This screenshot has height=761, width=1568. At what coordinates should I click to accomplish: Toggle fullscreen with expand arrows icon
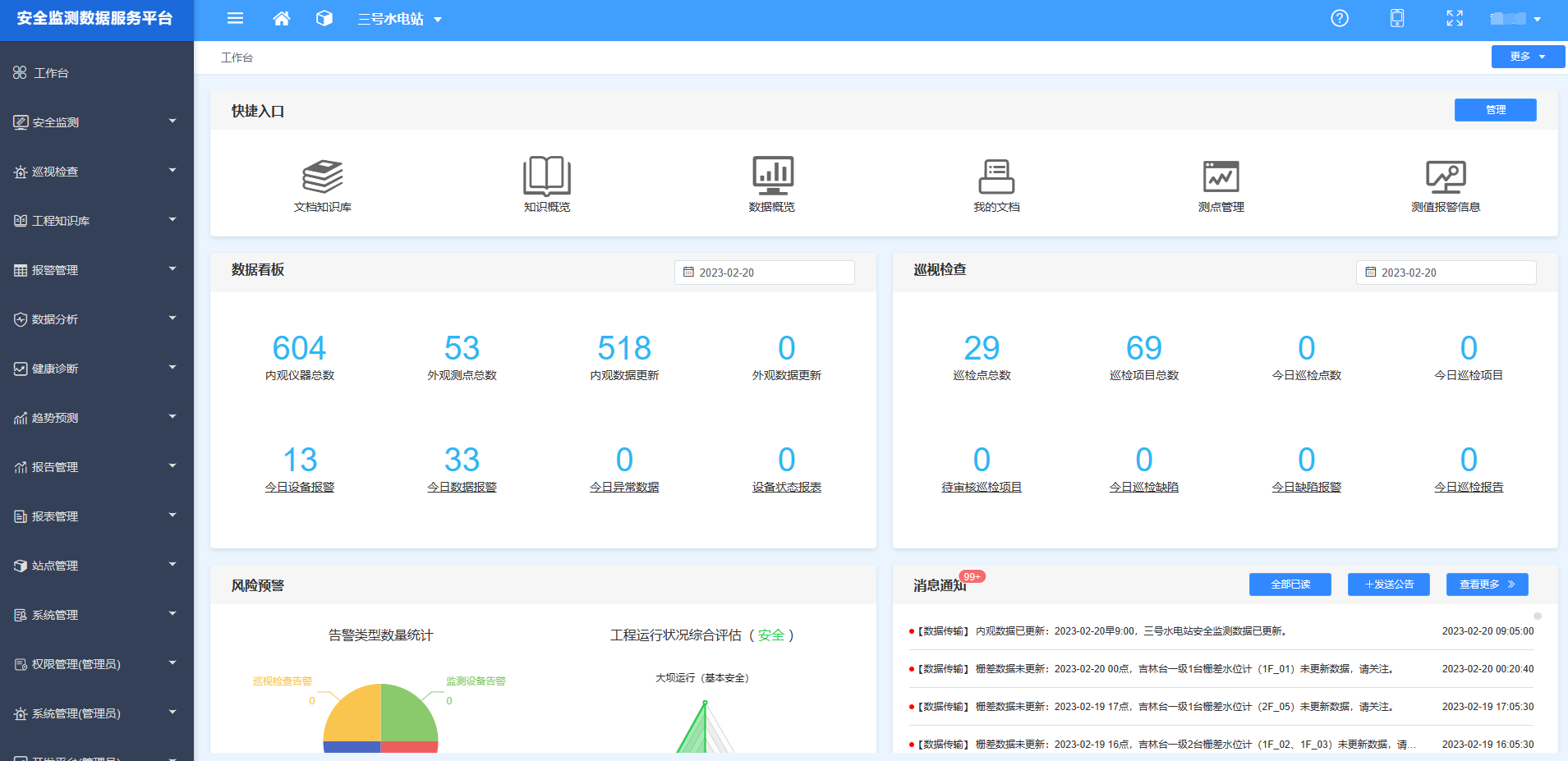point(1455,18)
